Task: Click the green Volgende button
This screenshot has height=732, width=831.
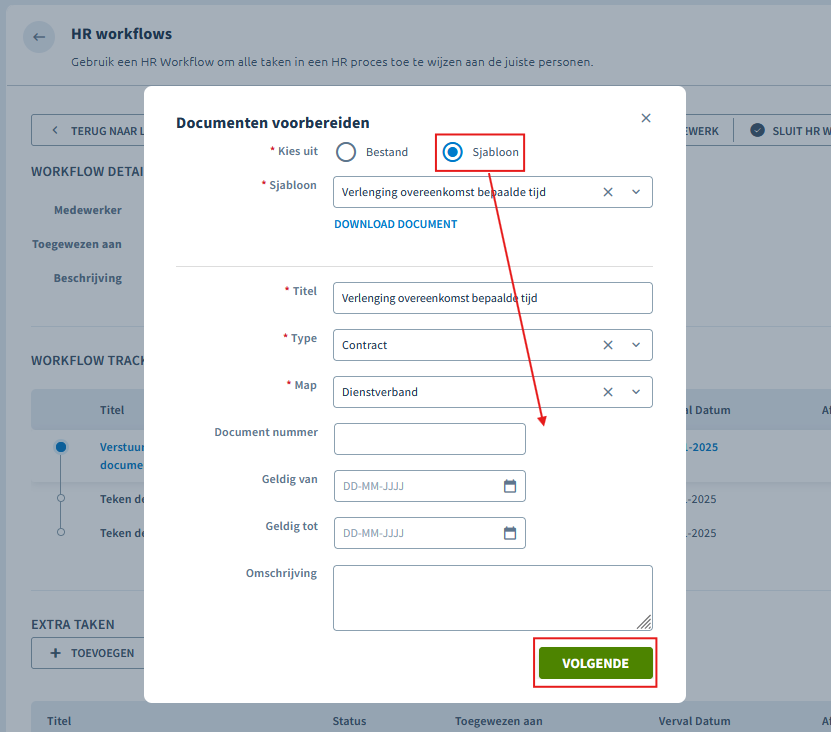Action: (x=596, y=663)
